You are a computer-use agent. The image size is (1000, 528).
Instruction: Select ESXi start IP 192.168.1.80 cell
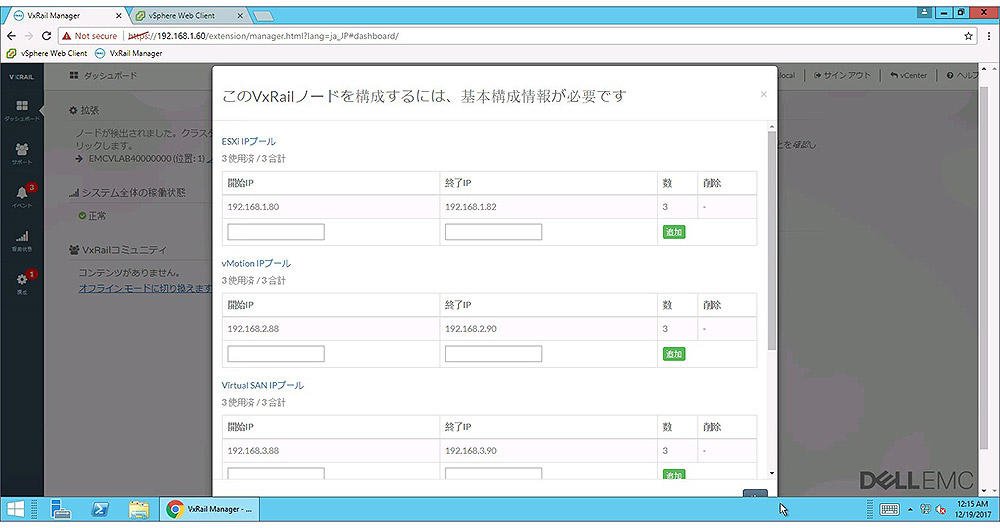click(330, 207)
